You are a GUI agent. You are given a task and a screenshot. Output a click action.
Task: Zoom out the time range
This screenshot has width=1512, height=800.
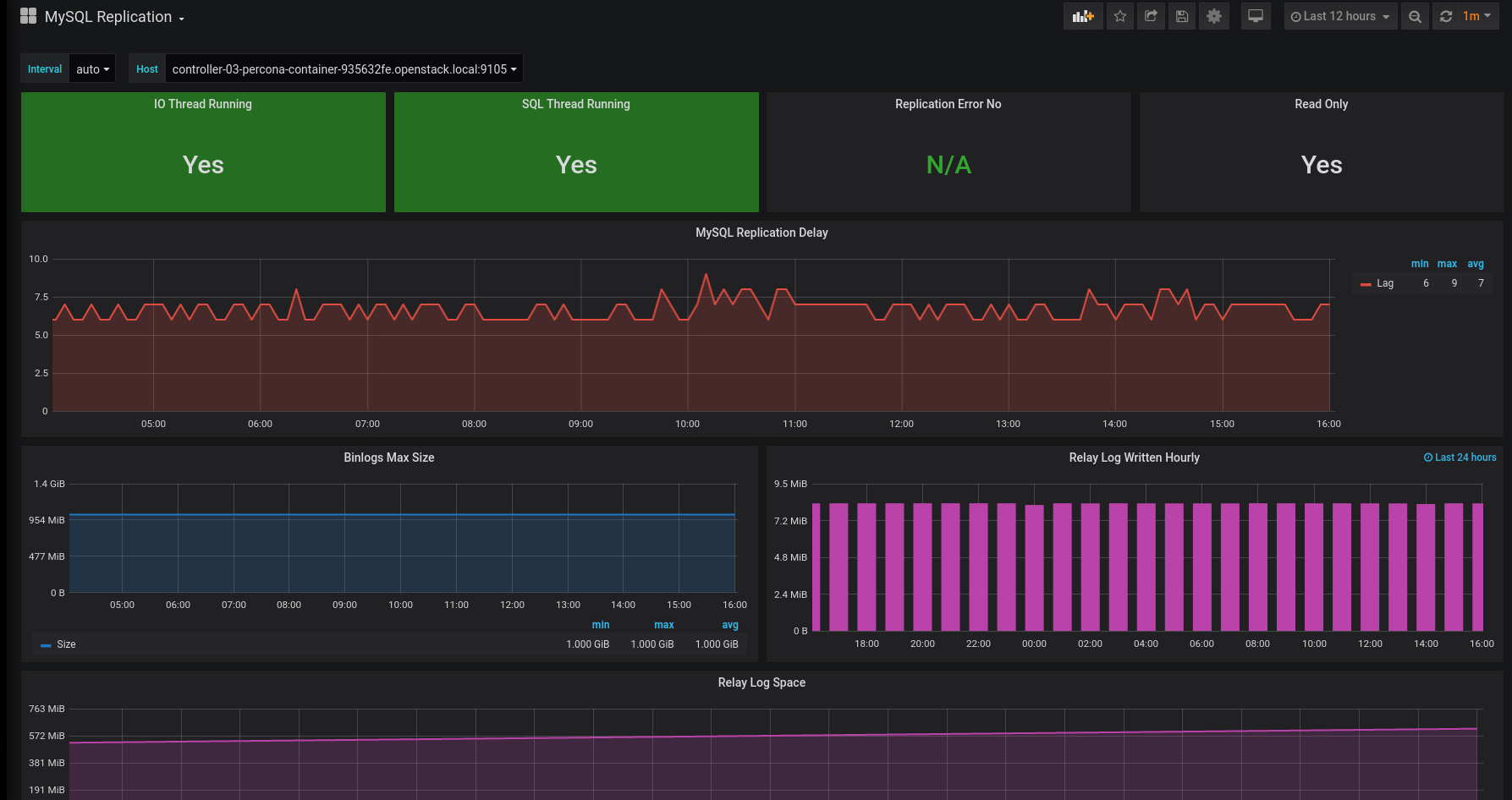tap(1415, 16)
